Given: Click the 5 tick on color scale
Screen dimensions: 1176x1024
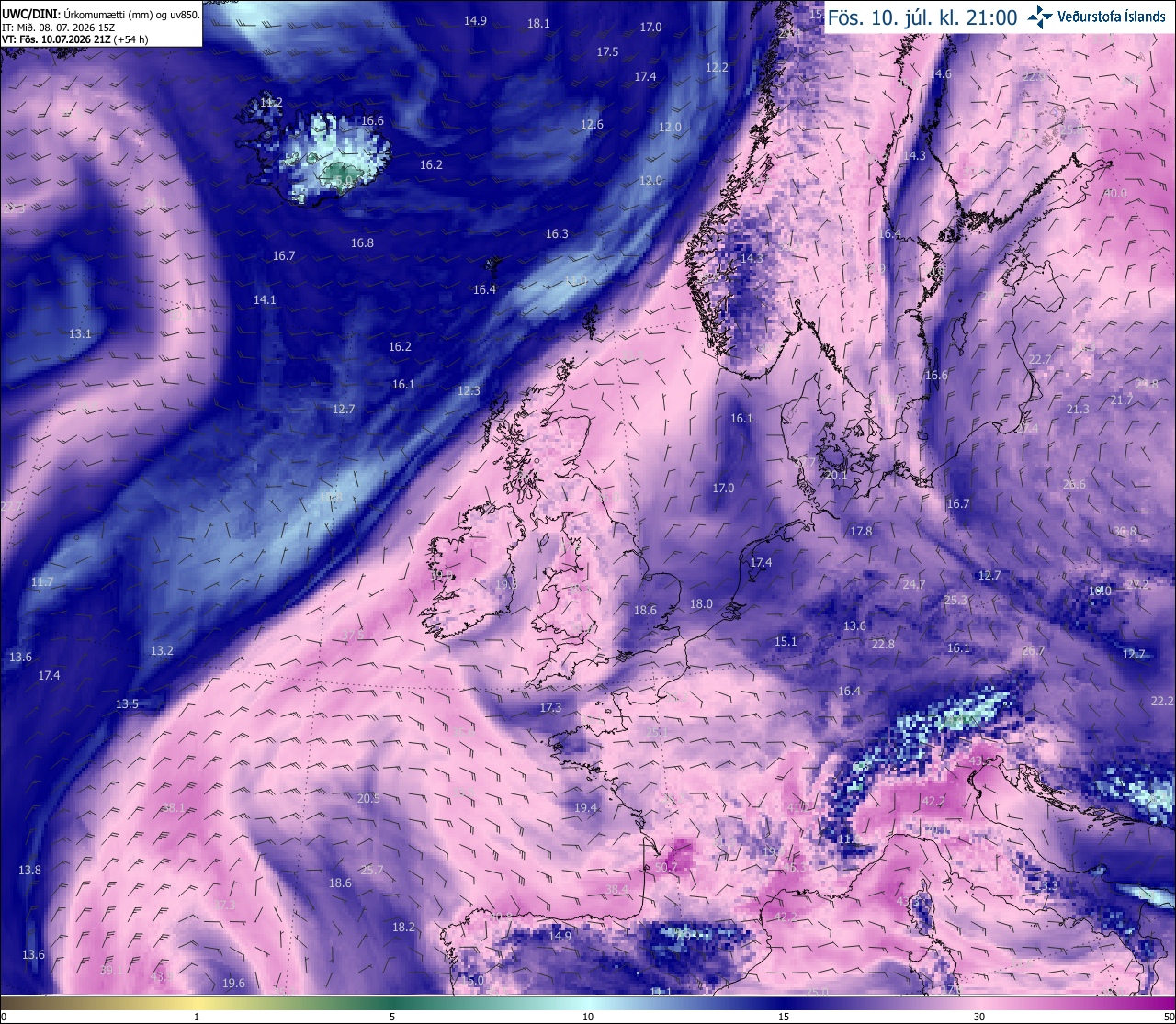Looking at the screenshot, I should (392, 1017).
